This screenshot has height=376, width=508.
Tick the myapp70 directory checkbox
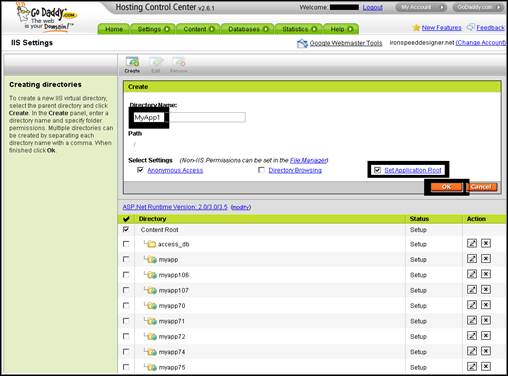(x=126, y=305)
